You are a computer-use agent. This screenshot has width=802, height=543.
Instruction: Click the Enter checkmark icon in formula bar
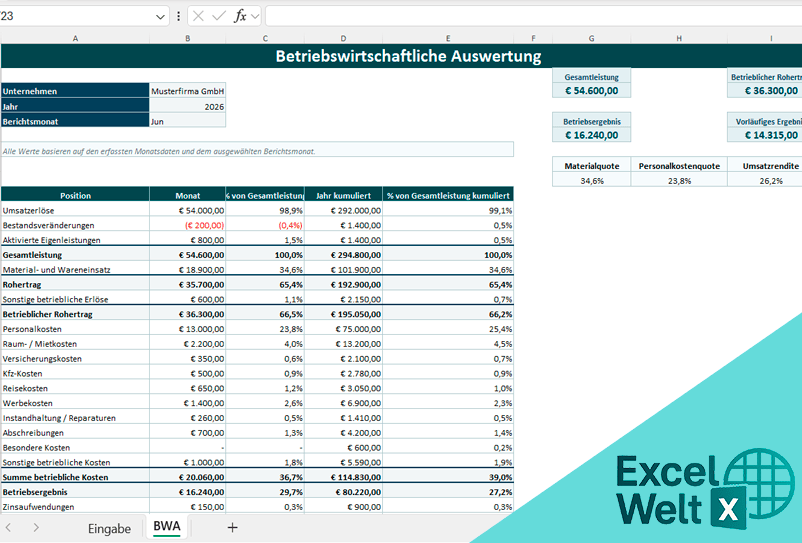point(219,16)
